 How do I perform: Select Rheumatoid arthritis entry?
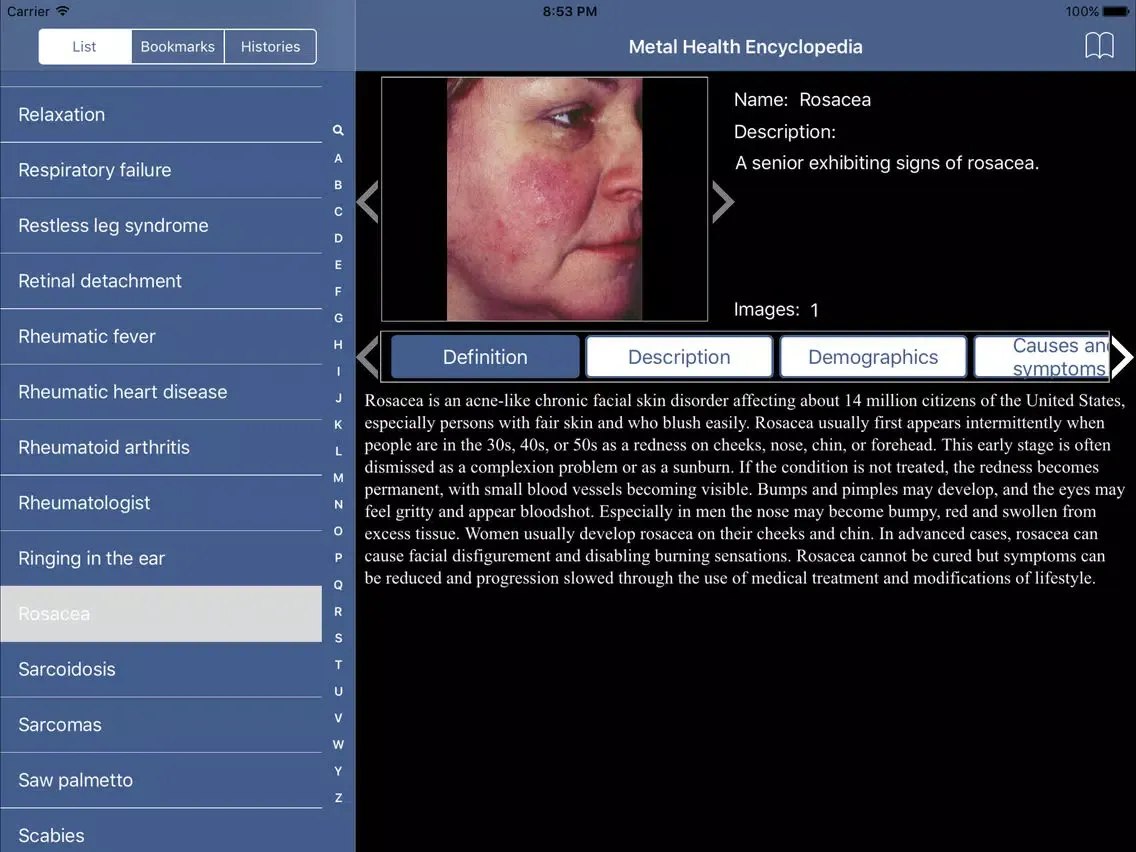(x=161, y=448)
